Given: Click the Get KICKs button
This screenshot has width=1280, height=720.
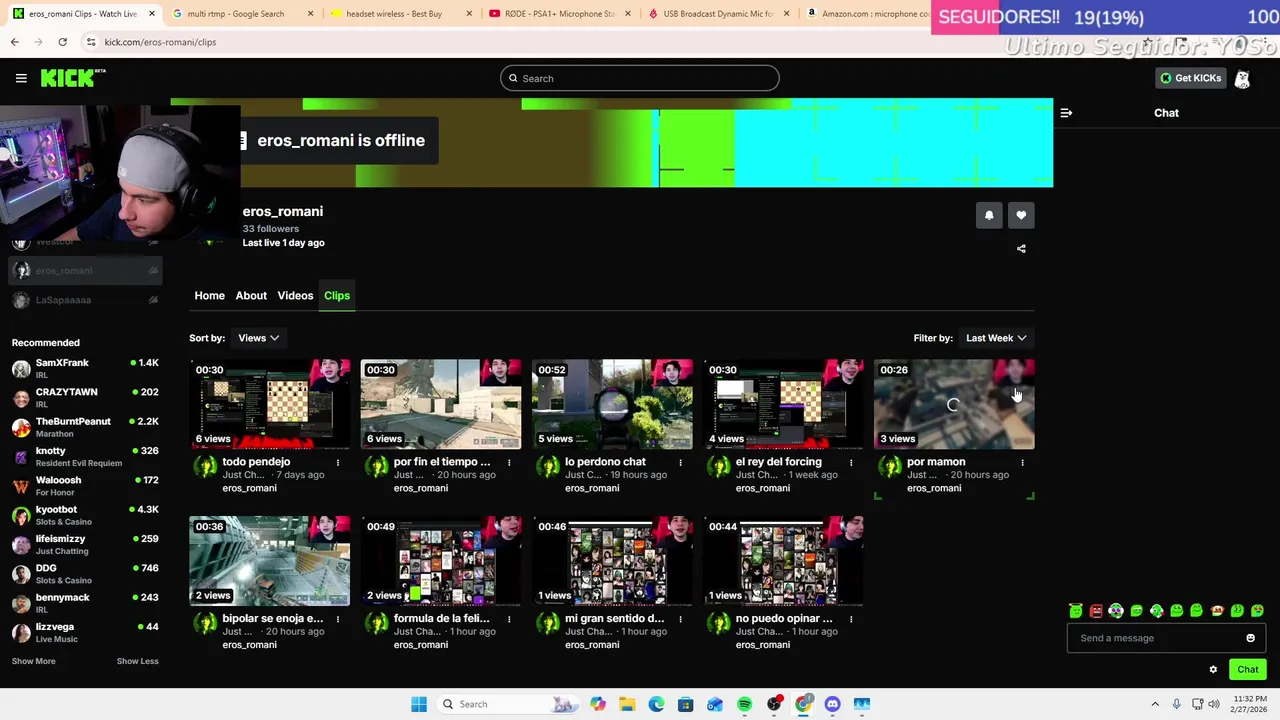Looking at the screenshot, I should (x=1190, y=78).
